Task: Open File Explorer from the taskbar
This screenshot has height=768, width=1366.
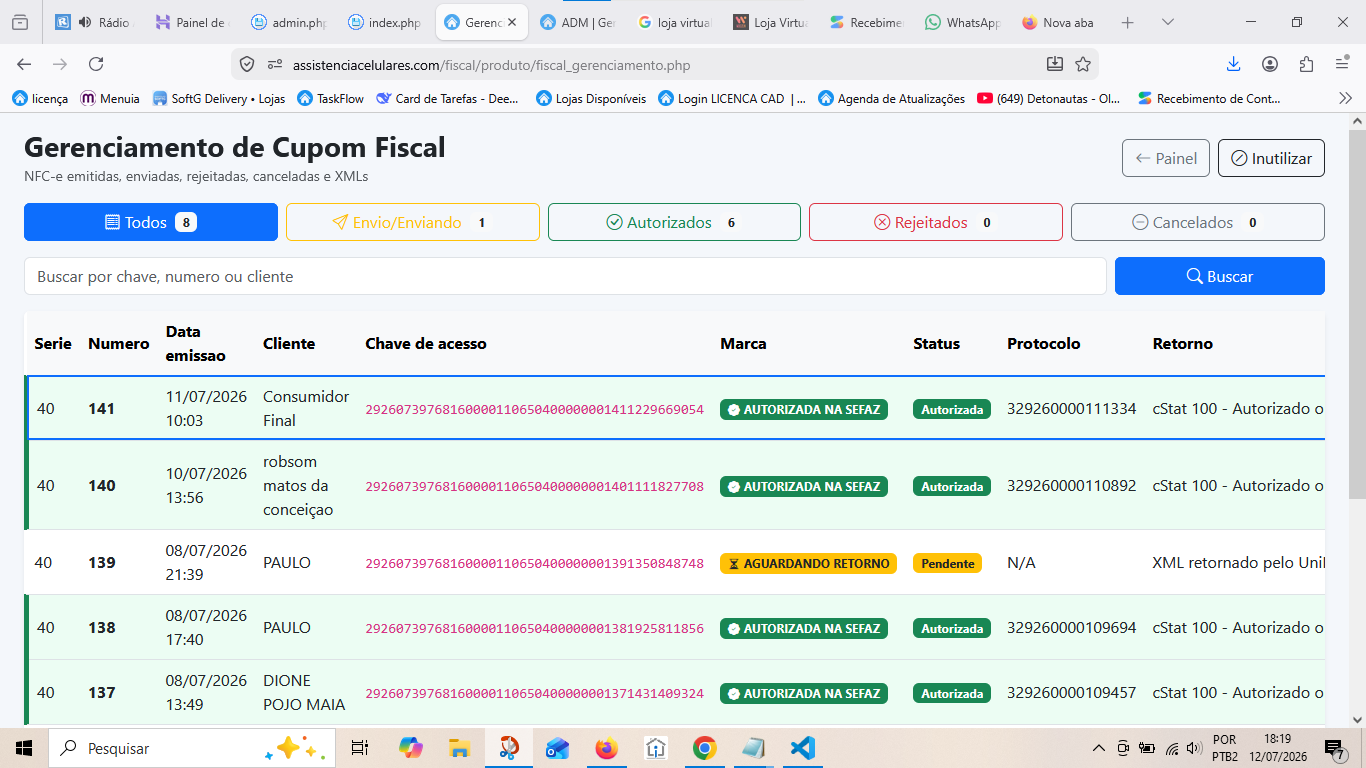Action: pos(459,748)
